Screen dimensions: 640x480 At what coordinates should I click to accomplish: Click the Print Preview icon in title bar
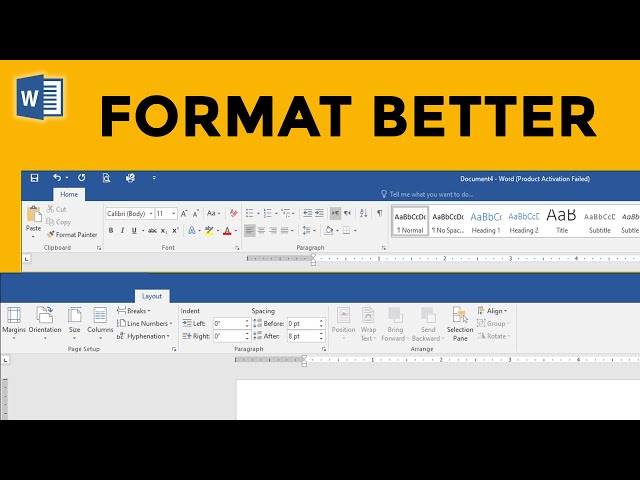pyautogui.click(x=106, y=178)
